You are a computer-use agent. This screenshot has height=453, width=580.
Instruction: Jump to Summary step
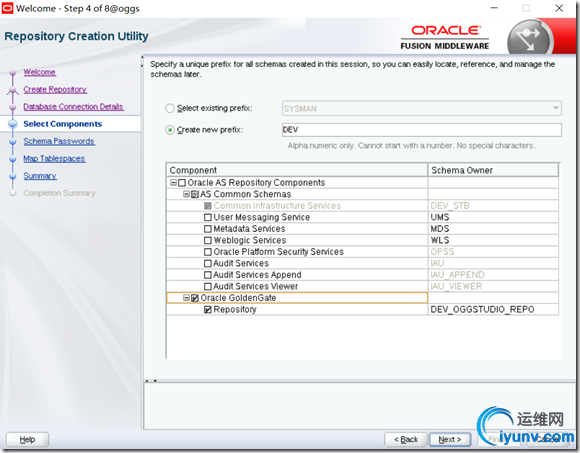click(x=40, y=176)
